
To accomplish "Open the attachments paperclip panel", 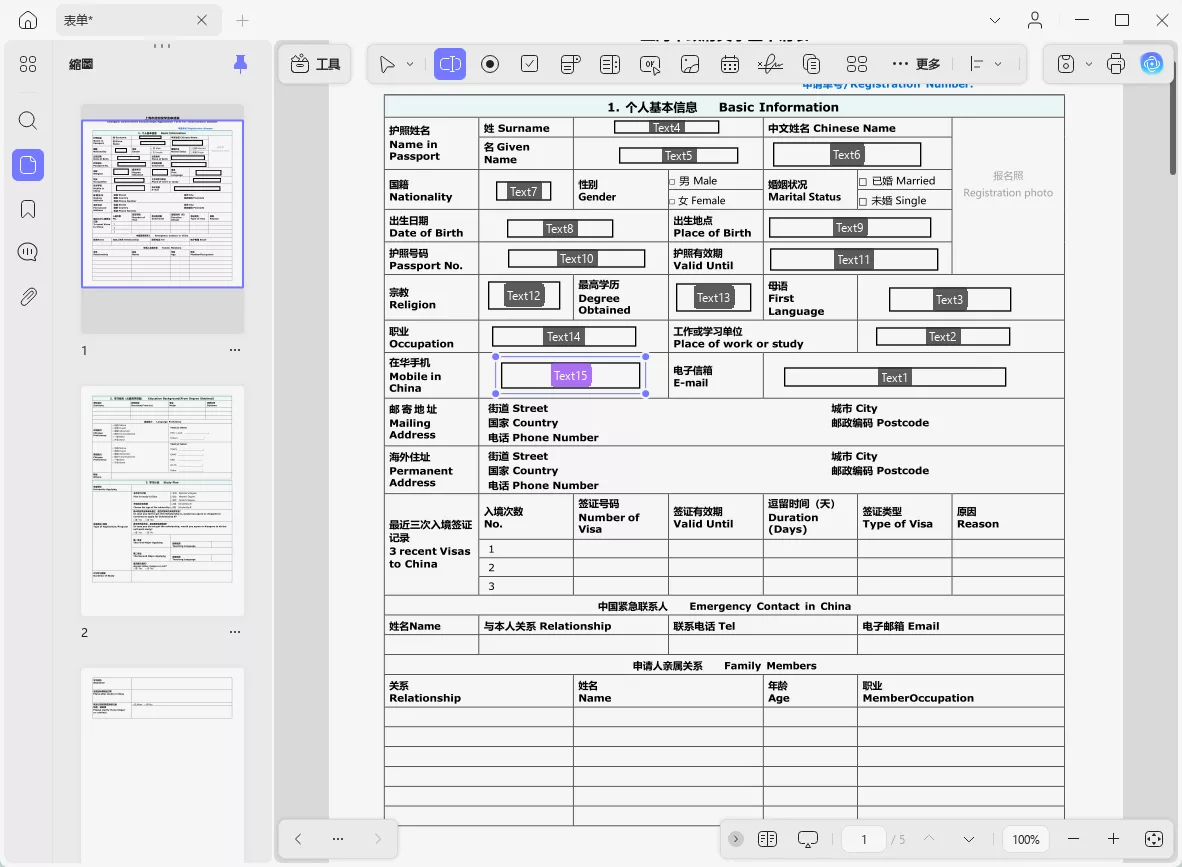I will coord(28,296).
